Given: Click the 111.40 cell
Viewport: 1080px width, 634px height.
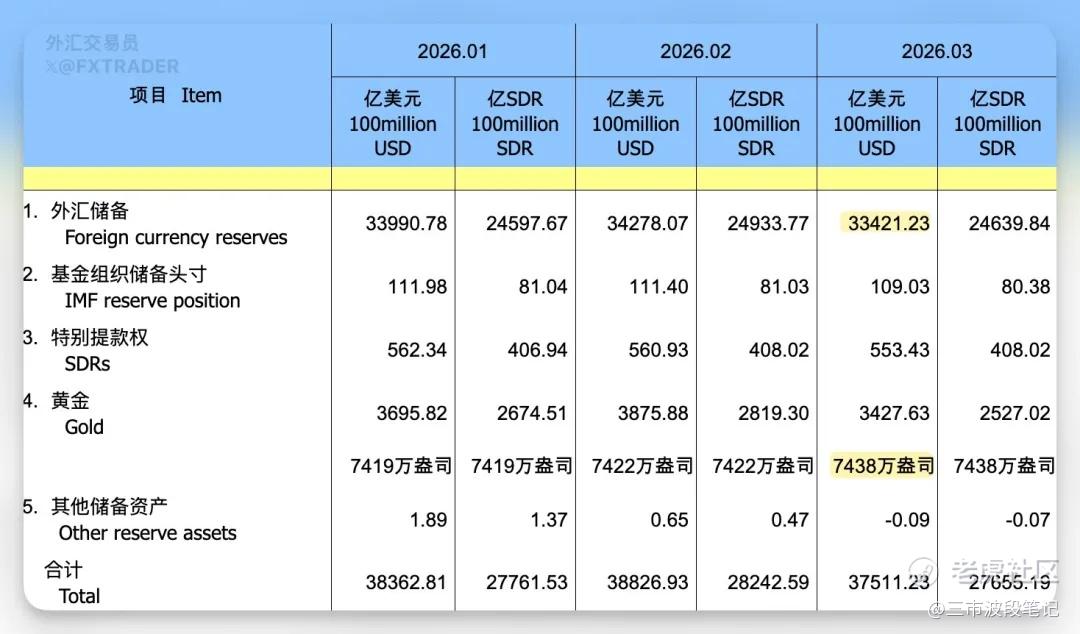Looking at the screenshot, I should tap(658, 287).
